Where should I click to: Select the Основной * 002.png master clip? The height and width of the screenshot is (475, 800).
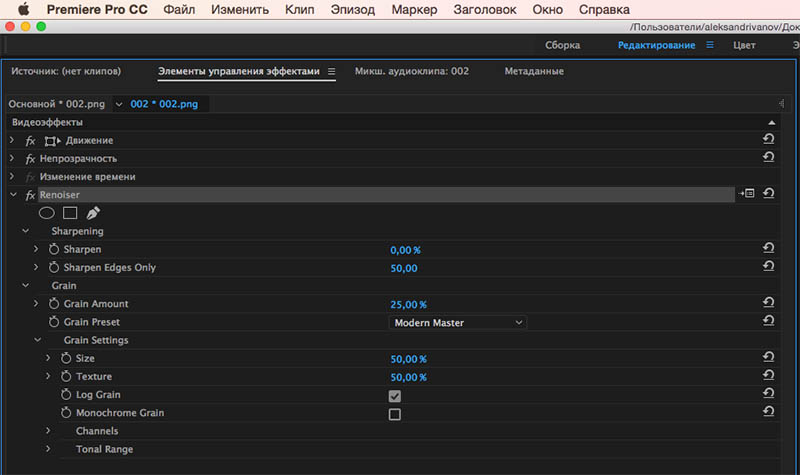(x=56, y=104)
